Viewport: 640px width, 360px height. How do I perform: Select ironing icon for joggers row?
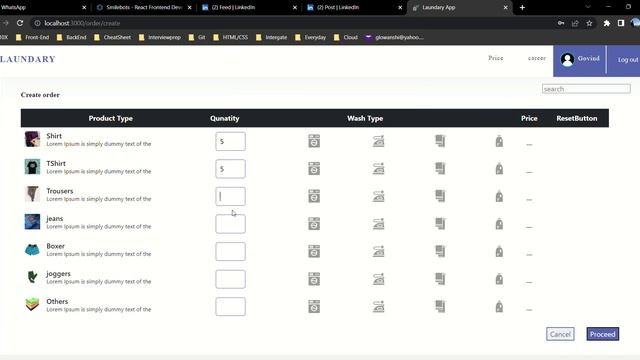tap(378, 279)
